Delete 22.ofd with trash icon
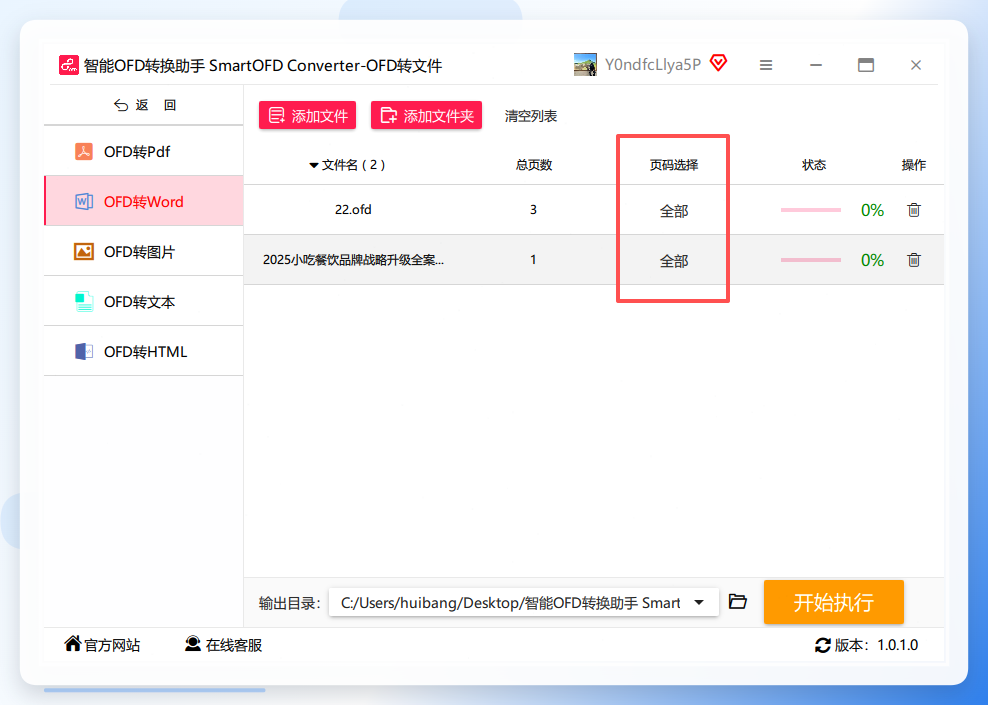Image resolution: width=988 pixels, height=705 pixels. point(914,210)
